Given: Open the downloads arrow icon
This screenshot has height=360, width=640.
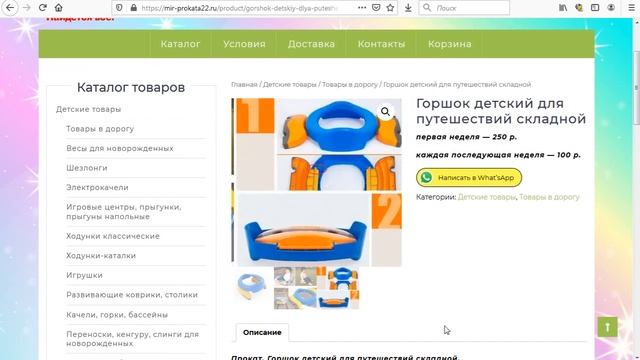Looking at the screenshot, I should point(408,8).
